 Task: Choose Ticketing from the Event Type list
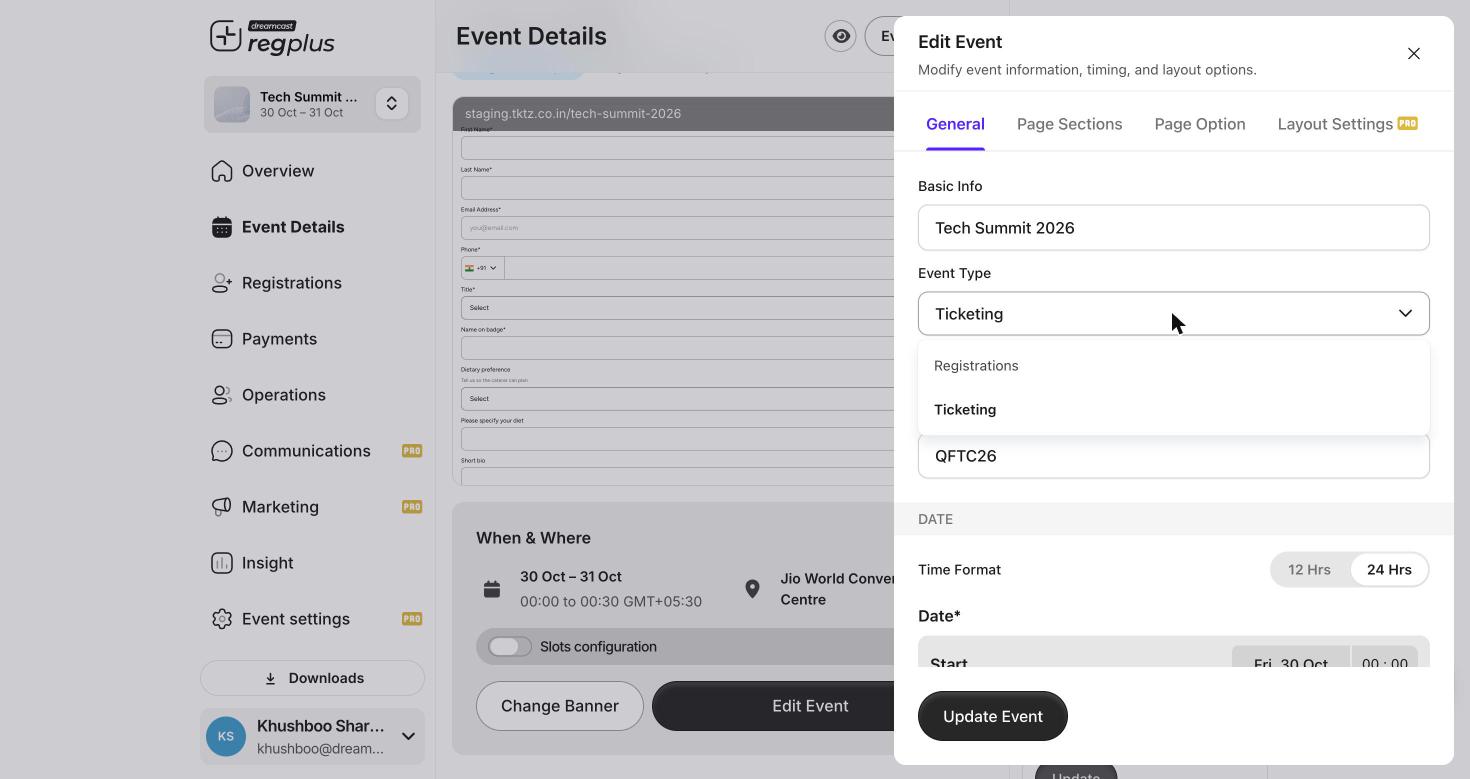click(1174, 410)
